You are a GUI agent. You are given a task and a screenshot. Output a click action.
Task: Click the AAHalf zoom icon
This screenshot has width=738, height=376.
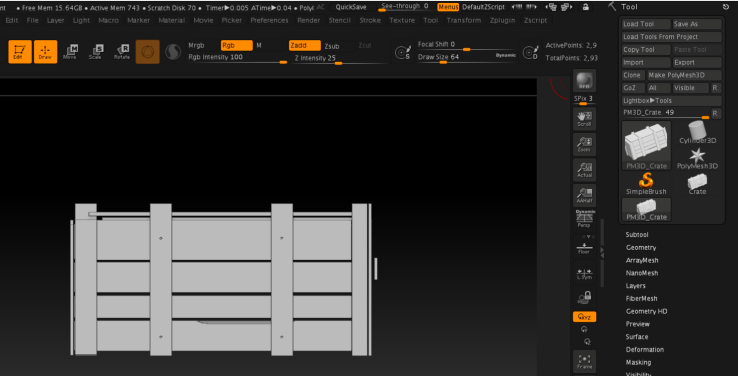(x=584, y=195)
